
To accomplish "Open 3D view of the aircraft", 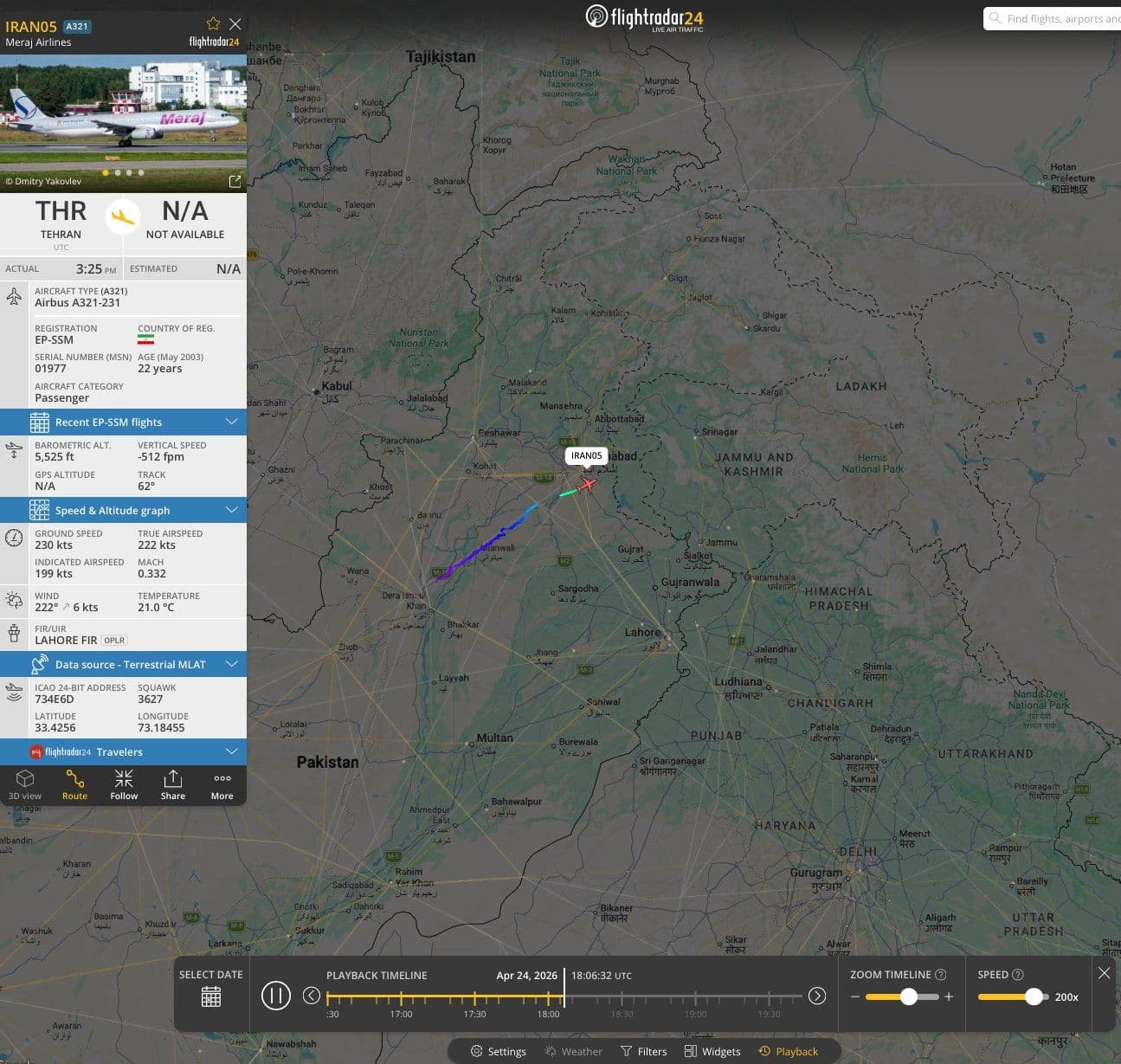I will (x=25, y=784).
